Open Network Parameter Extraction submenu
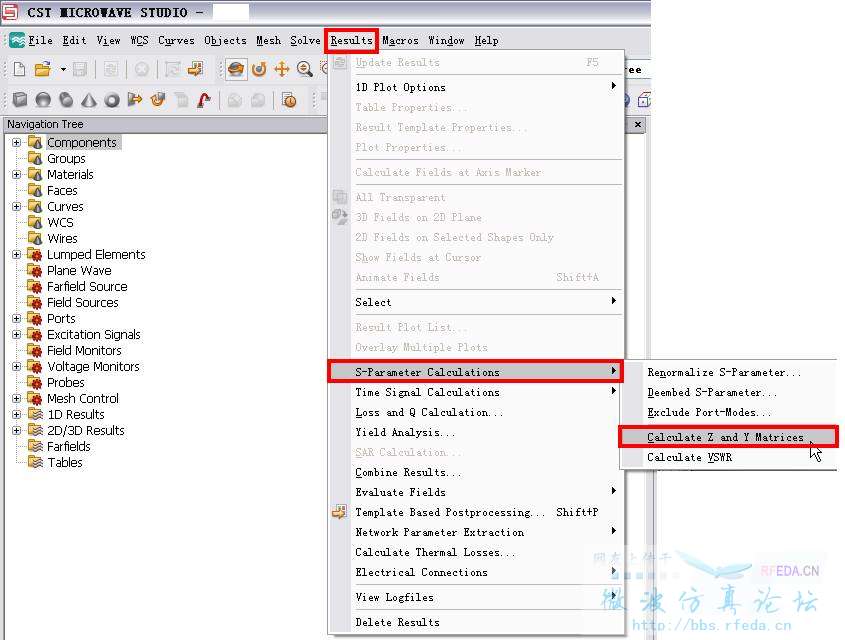The image size is (845, 640). click(477, 532)
